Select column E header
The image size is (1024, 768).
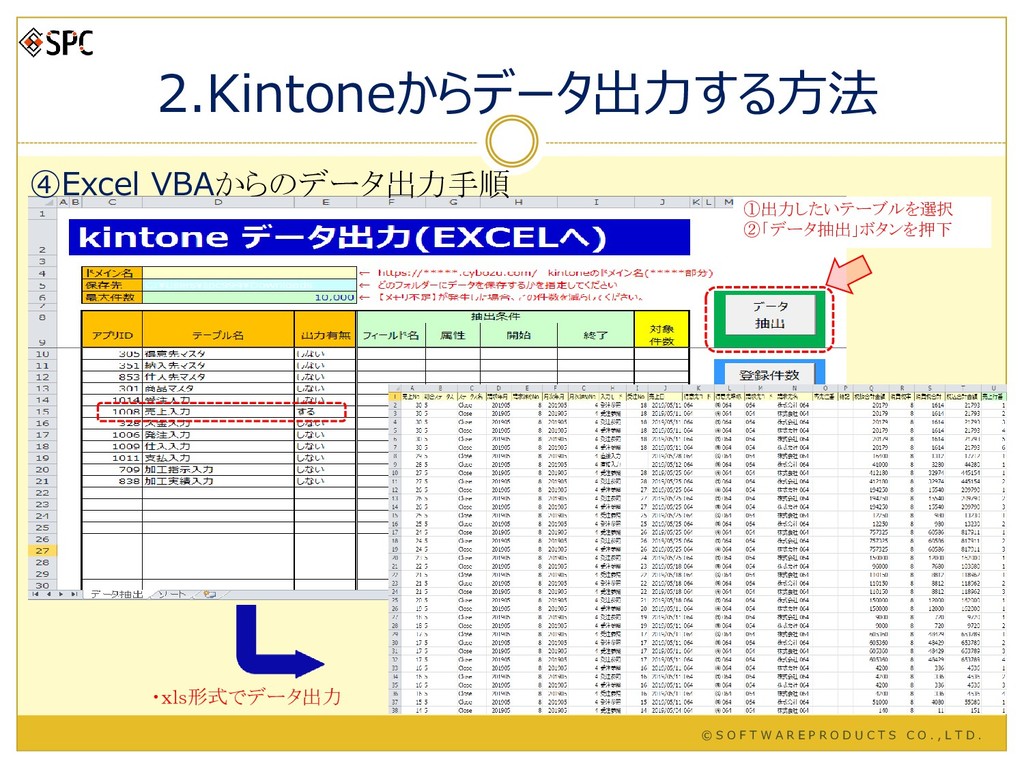click(325, 202)
